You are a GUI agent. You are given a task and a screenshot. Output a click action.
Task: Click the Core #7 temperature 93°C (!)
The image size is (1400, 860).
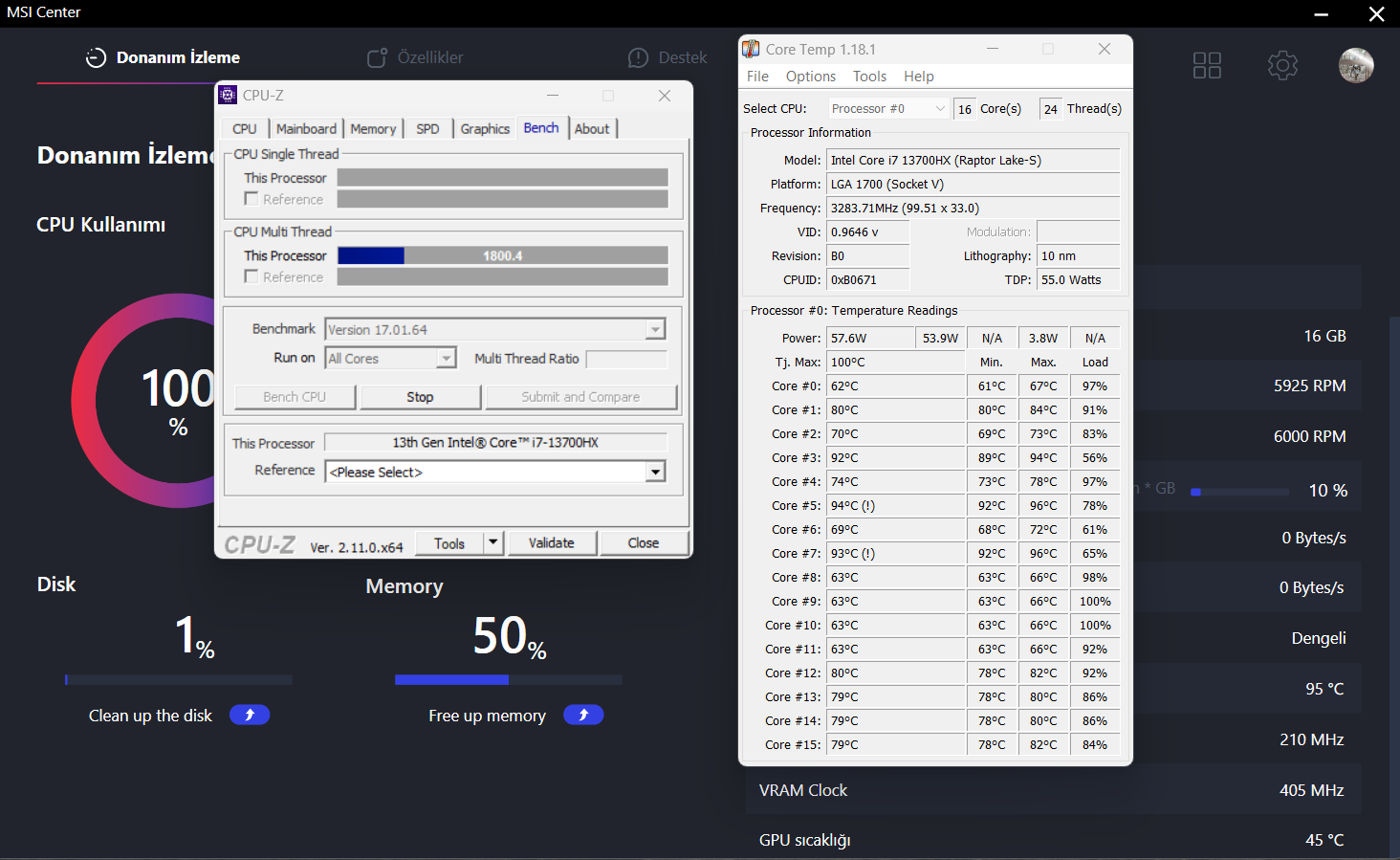(895, 553)
